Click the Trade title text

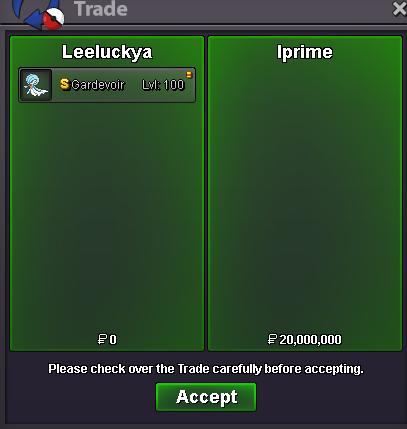pyautogui.click(x=101, y=9)
